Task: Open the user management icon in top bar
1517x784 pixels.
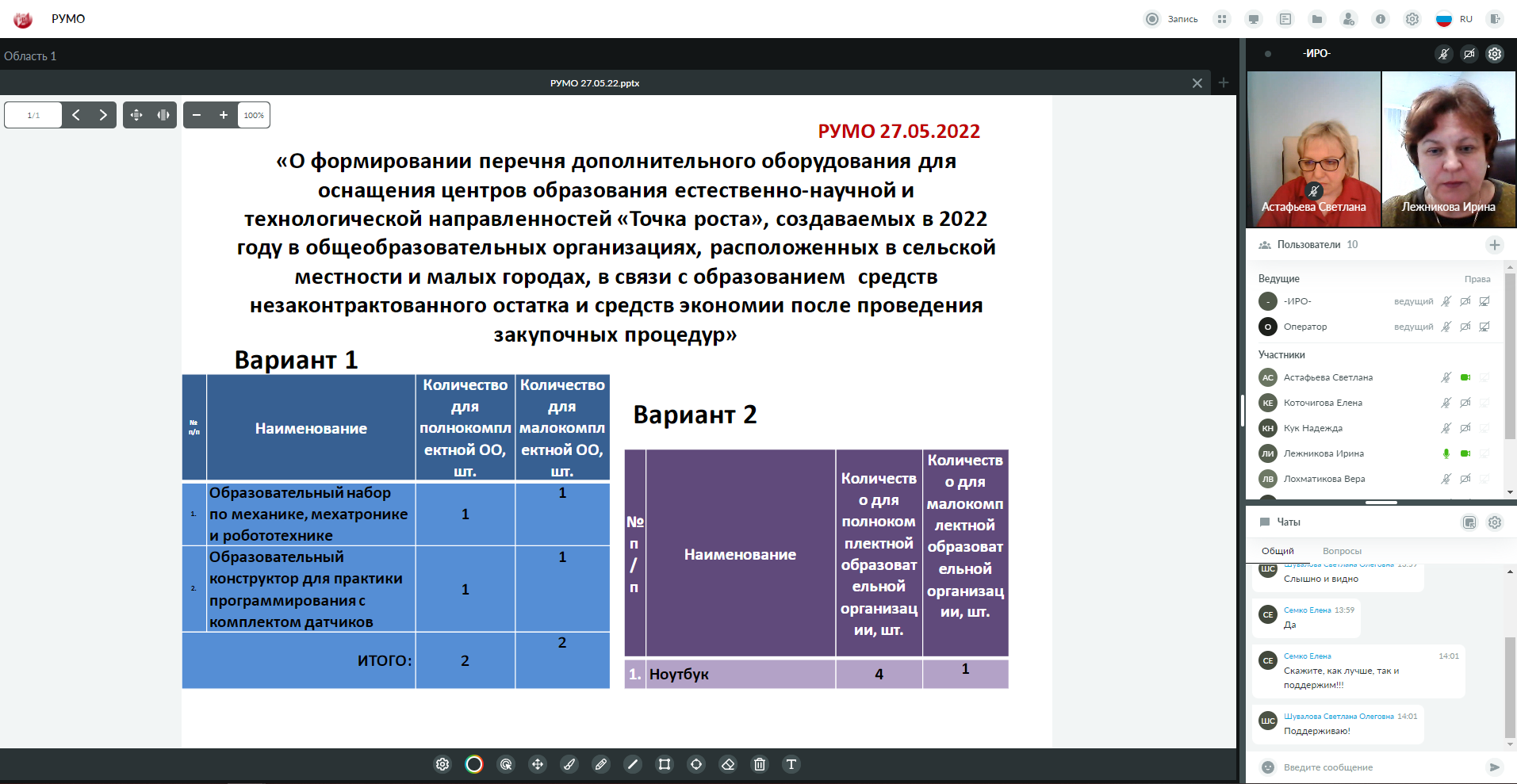Action: [1349, 19]
